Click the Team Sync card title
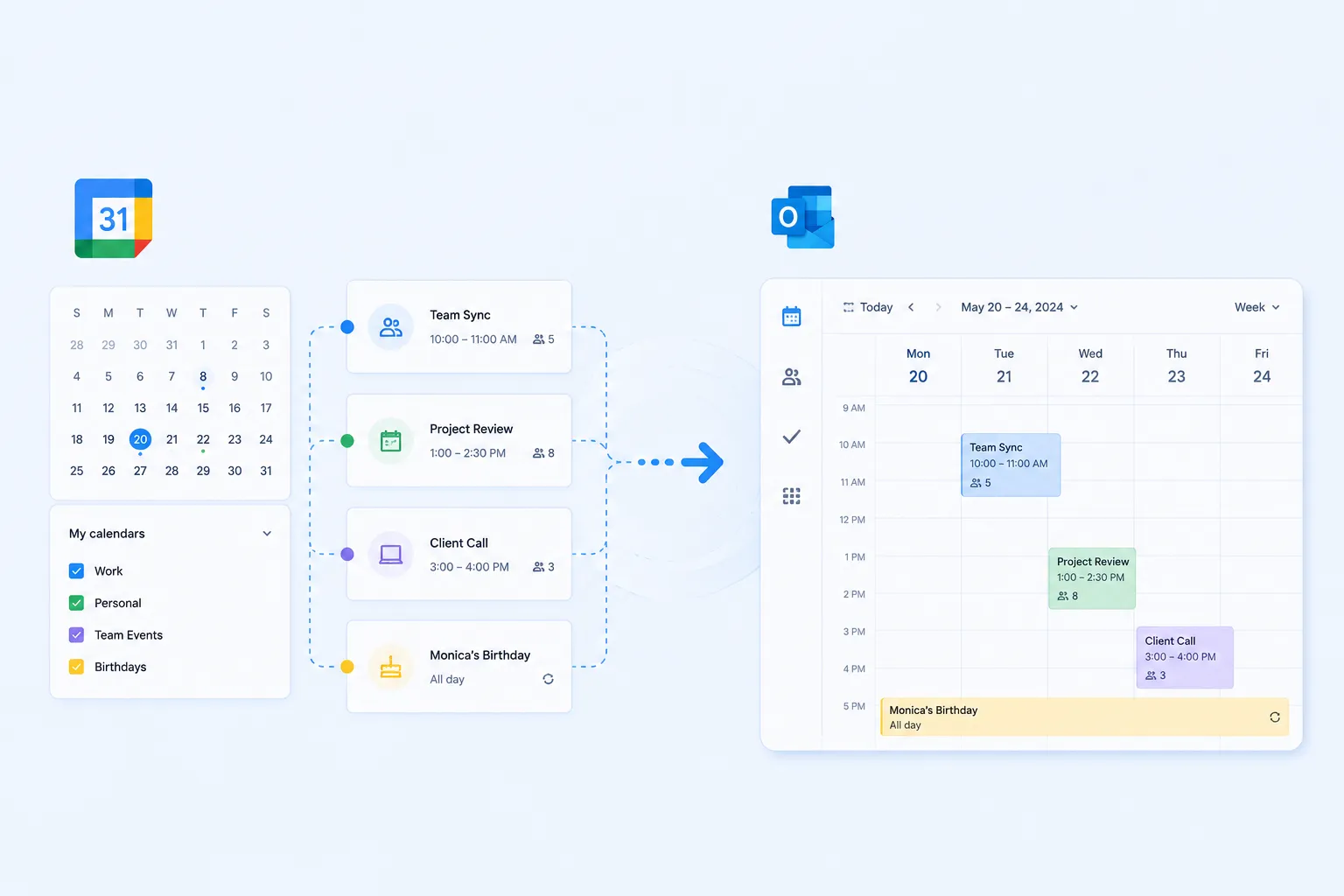Screen dimensions: 1344x896 coord(460,315)
